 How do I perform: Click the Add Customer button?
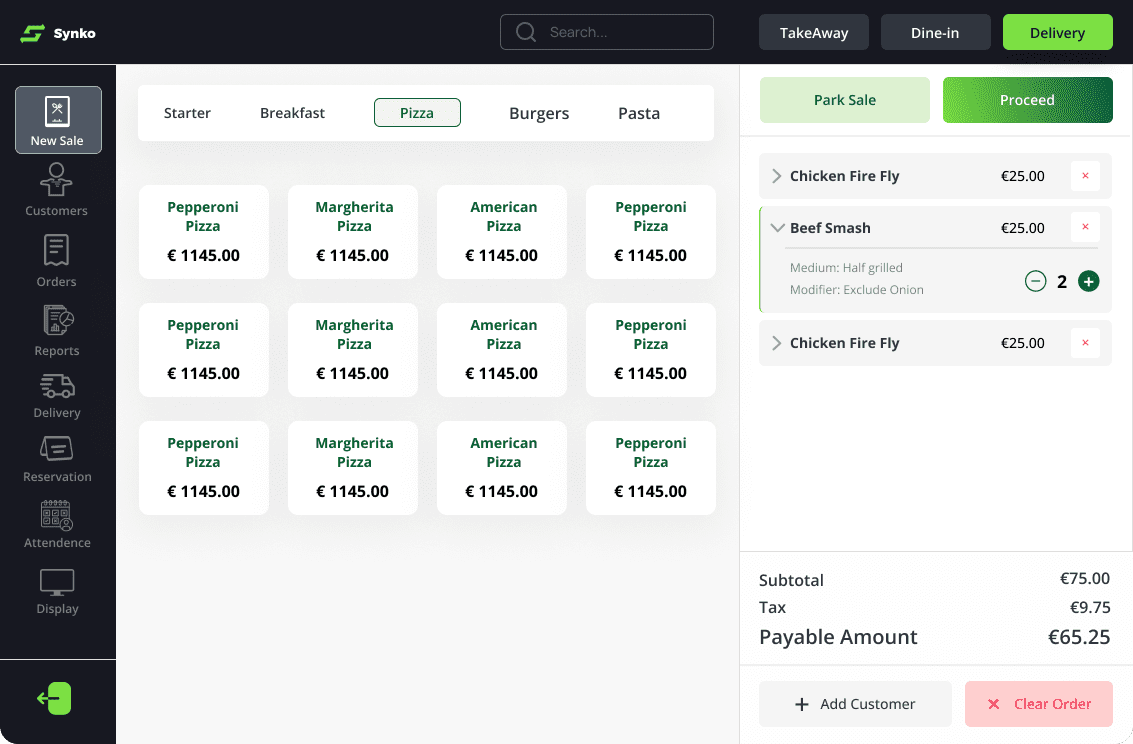pyautogui.click(x=855, y=704)
